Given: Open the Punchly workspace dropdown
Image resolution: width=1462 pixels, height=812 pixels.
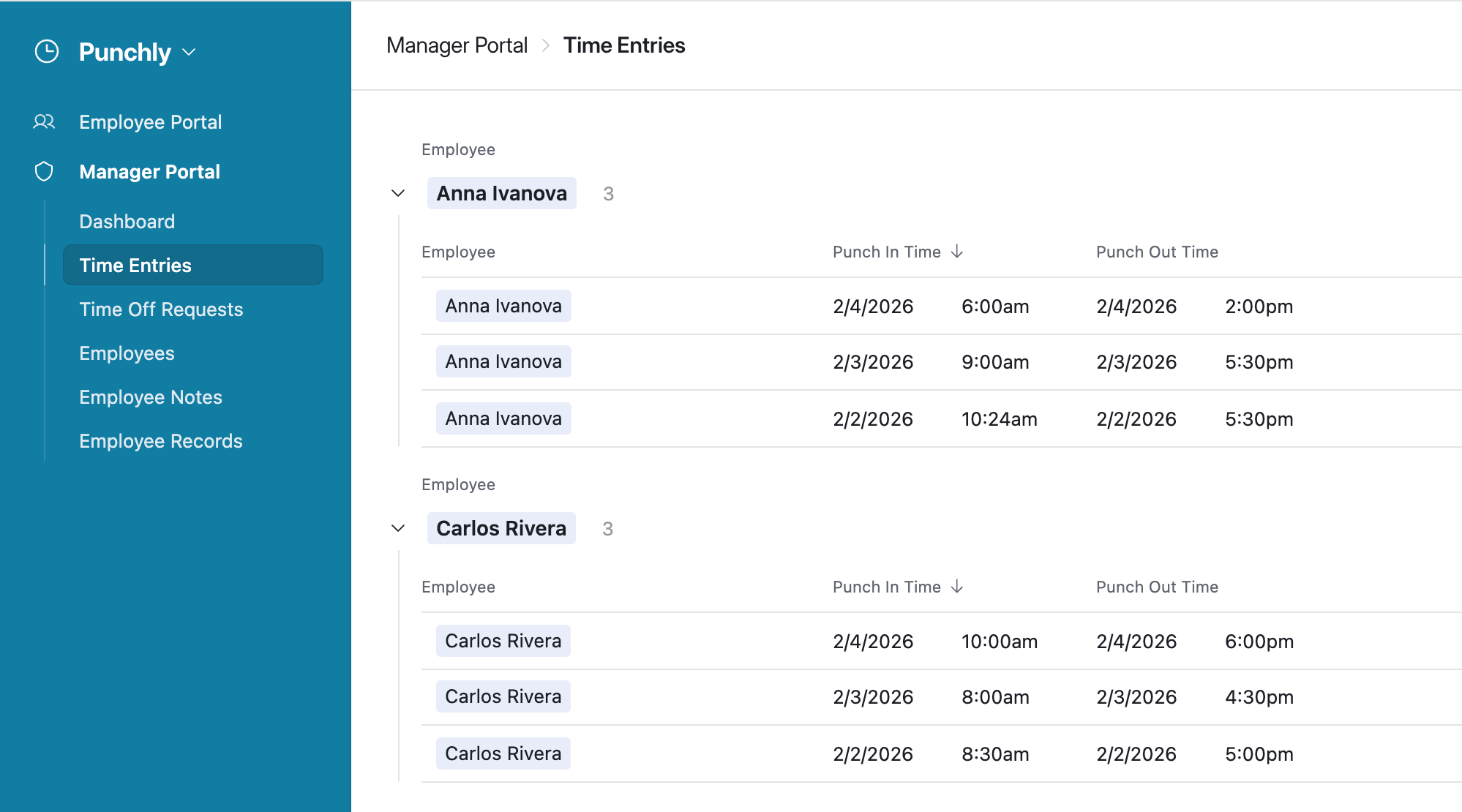Looking at the screenshot, I should (x=189, y=52).
